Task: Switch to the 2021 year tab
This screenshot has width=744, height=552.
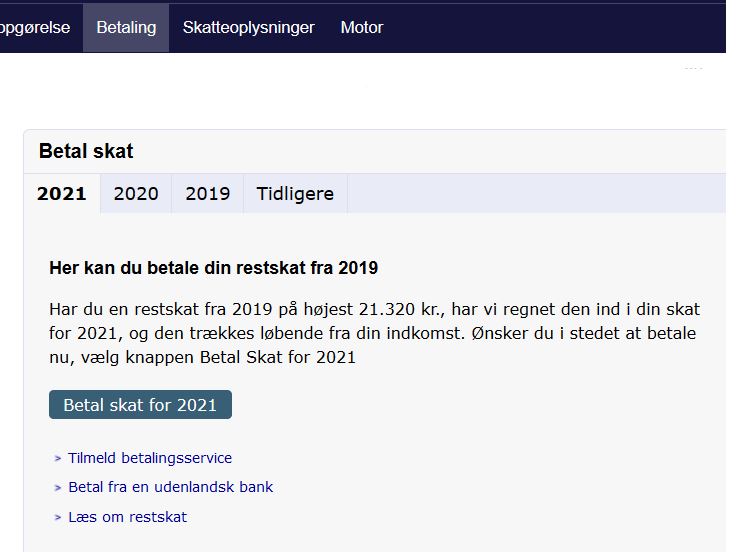Action: pyautogui.click(x=62, y=194)
